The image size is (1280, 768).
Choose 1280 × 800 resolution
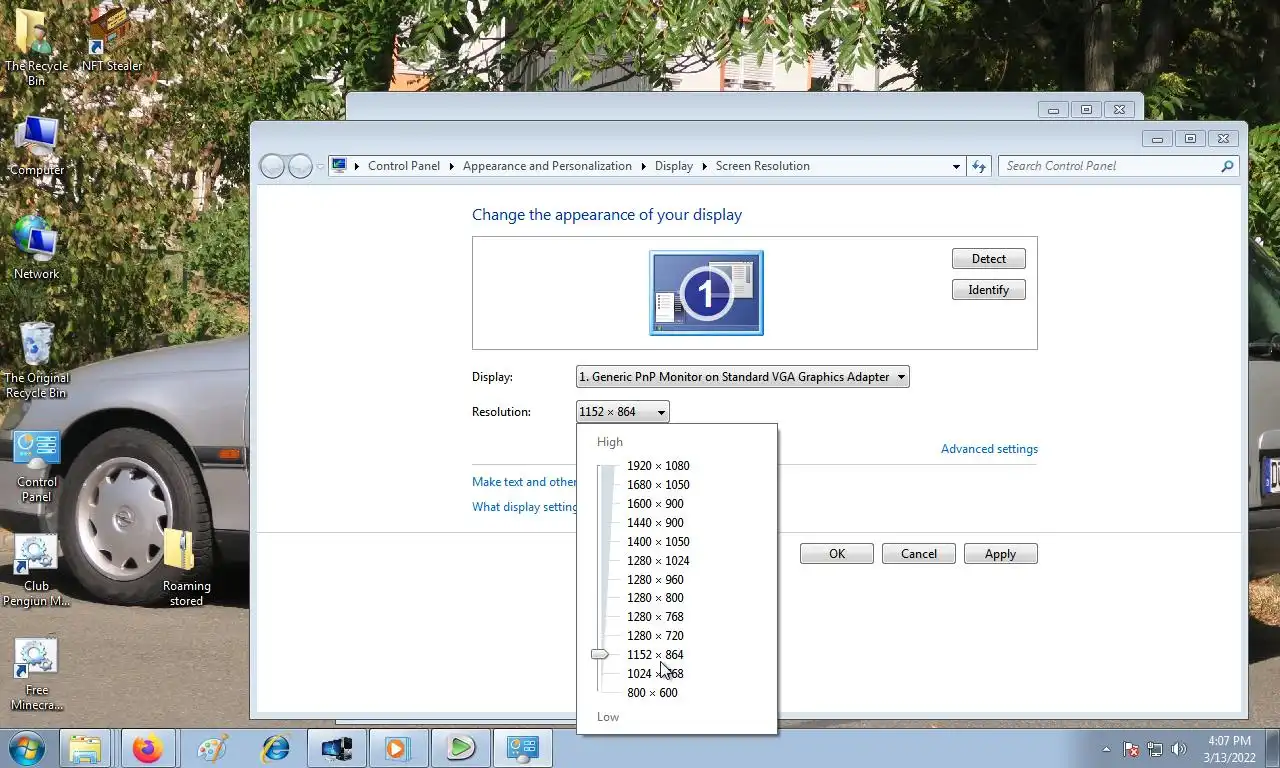pyautogui.click(x=655, y=598)
